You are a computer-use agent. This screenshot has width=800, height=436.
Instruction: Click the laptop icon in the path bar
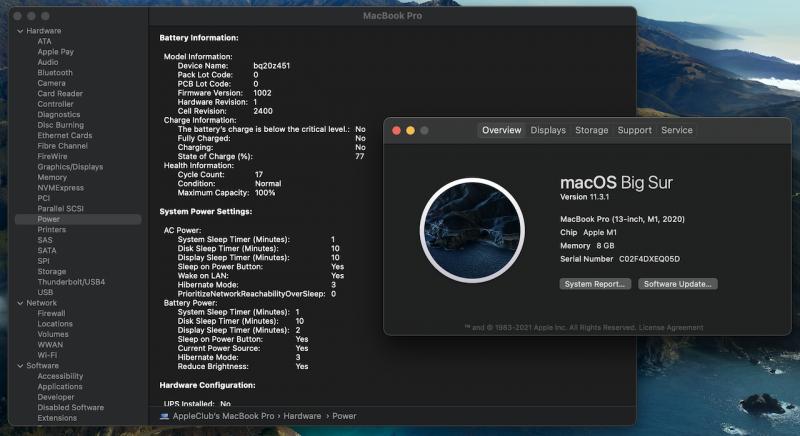tap(164, 416)
